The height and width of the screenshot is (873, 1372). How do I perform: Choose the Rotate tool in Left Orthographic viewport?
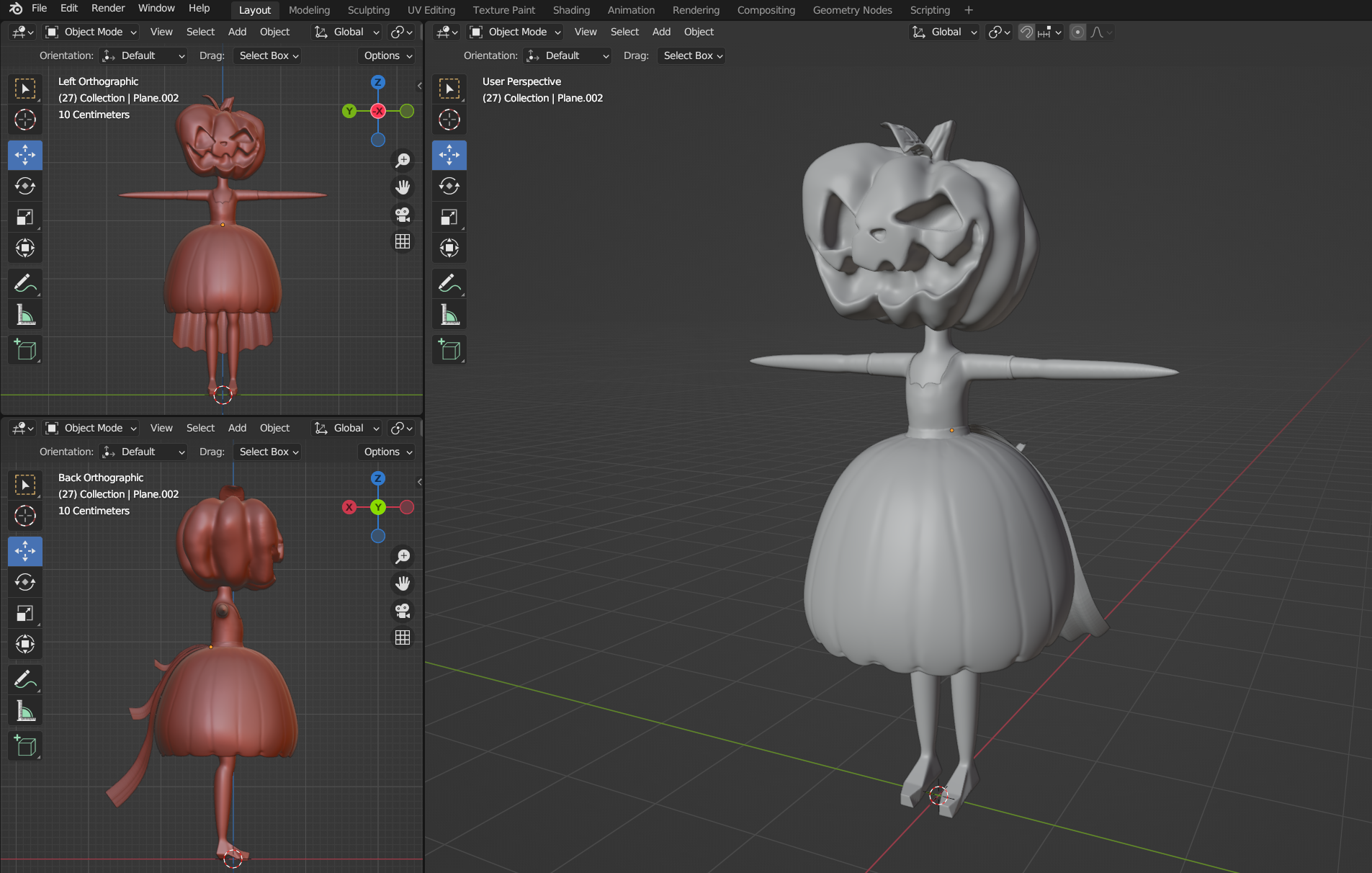click(x=25, y=187)
